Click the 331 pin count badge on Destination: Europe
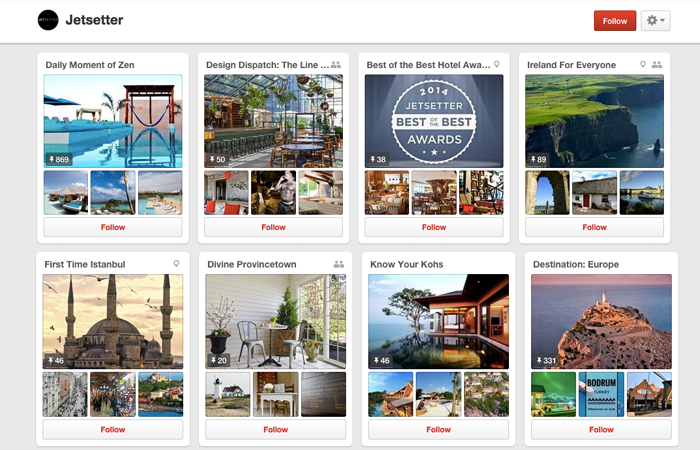This screenshot has height=450, width=700. point(546,360)
